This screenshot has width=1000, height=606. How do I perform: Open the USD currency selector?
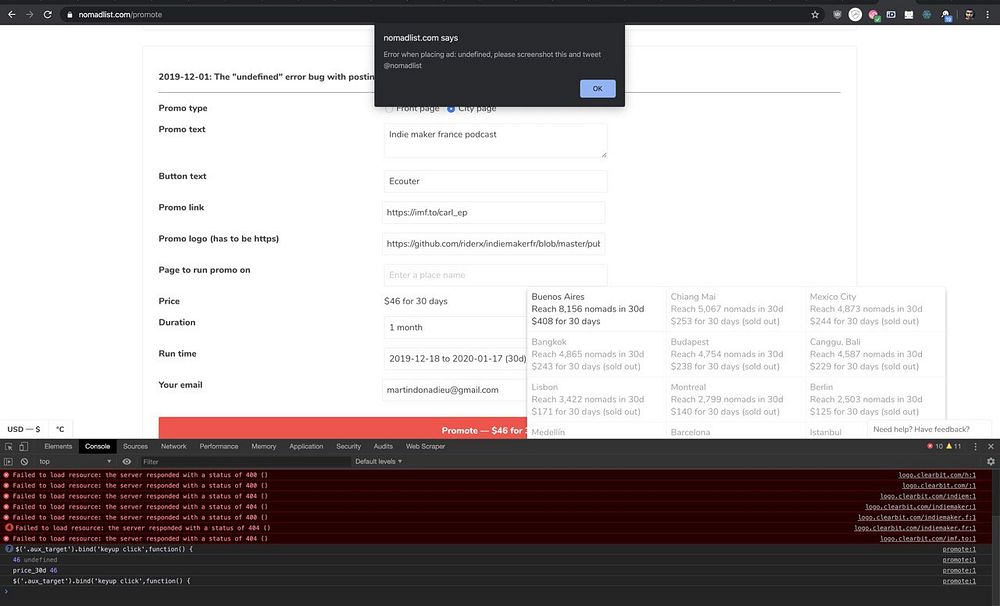pos(24,429)
